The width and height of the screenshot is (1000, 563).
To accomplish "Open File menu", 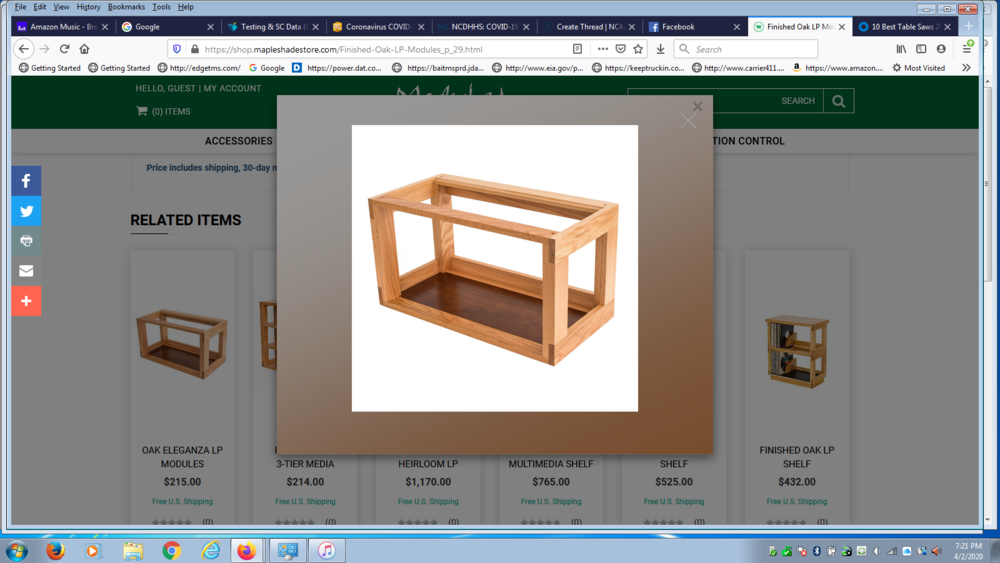I will coord(20,7).
